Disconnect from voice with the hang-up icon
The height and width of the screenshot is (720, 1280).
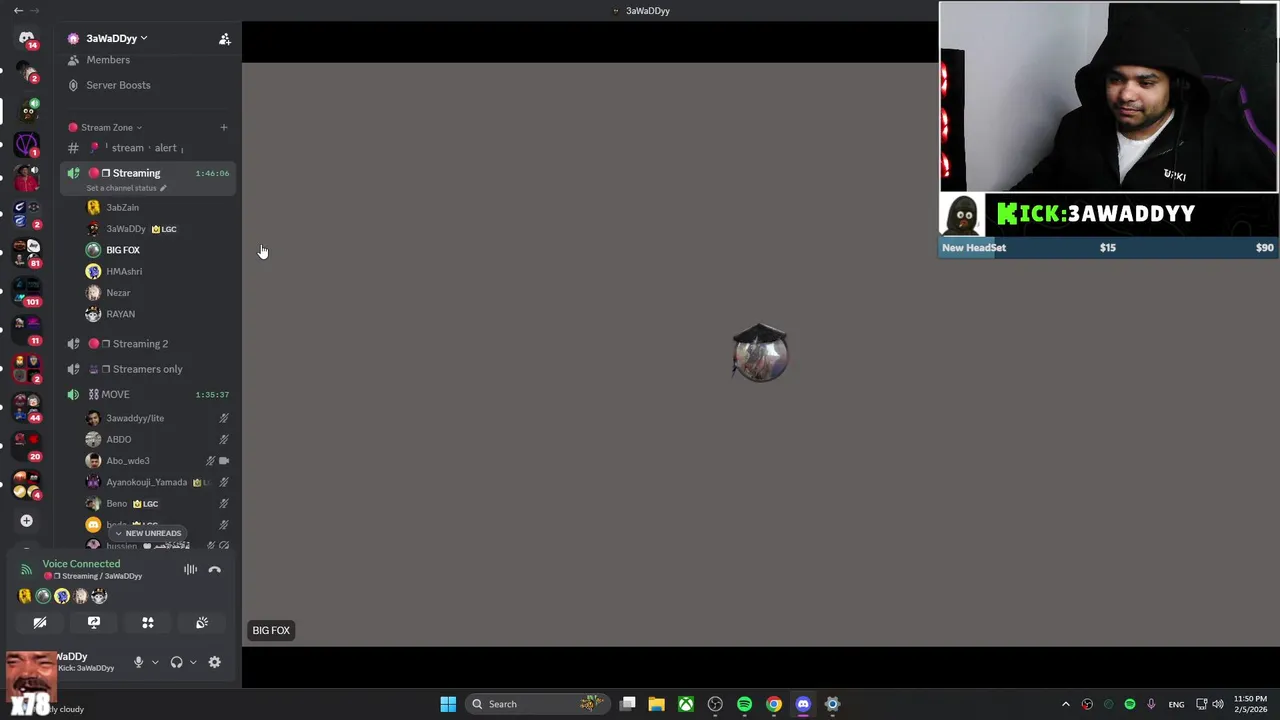[214, 570]
